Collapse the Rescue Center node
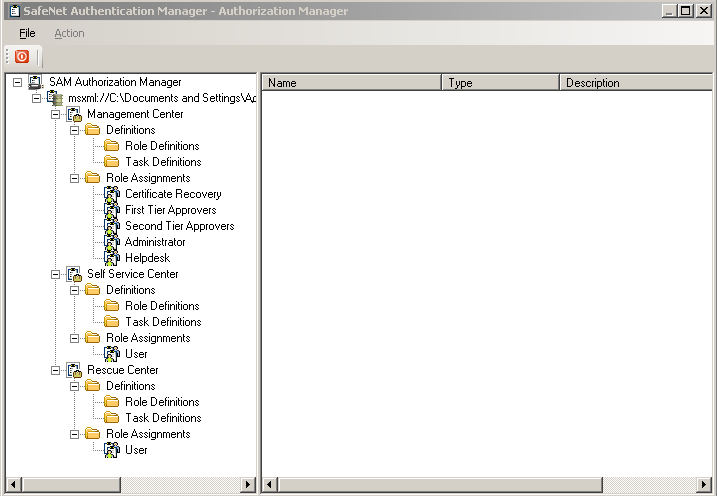This screenshot has width=717, height=496. [x=55, y=370]
